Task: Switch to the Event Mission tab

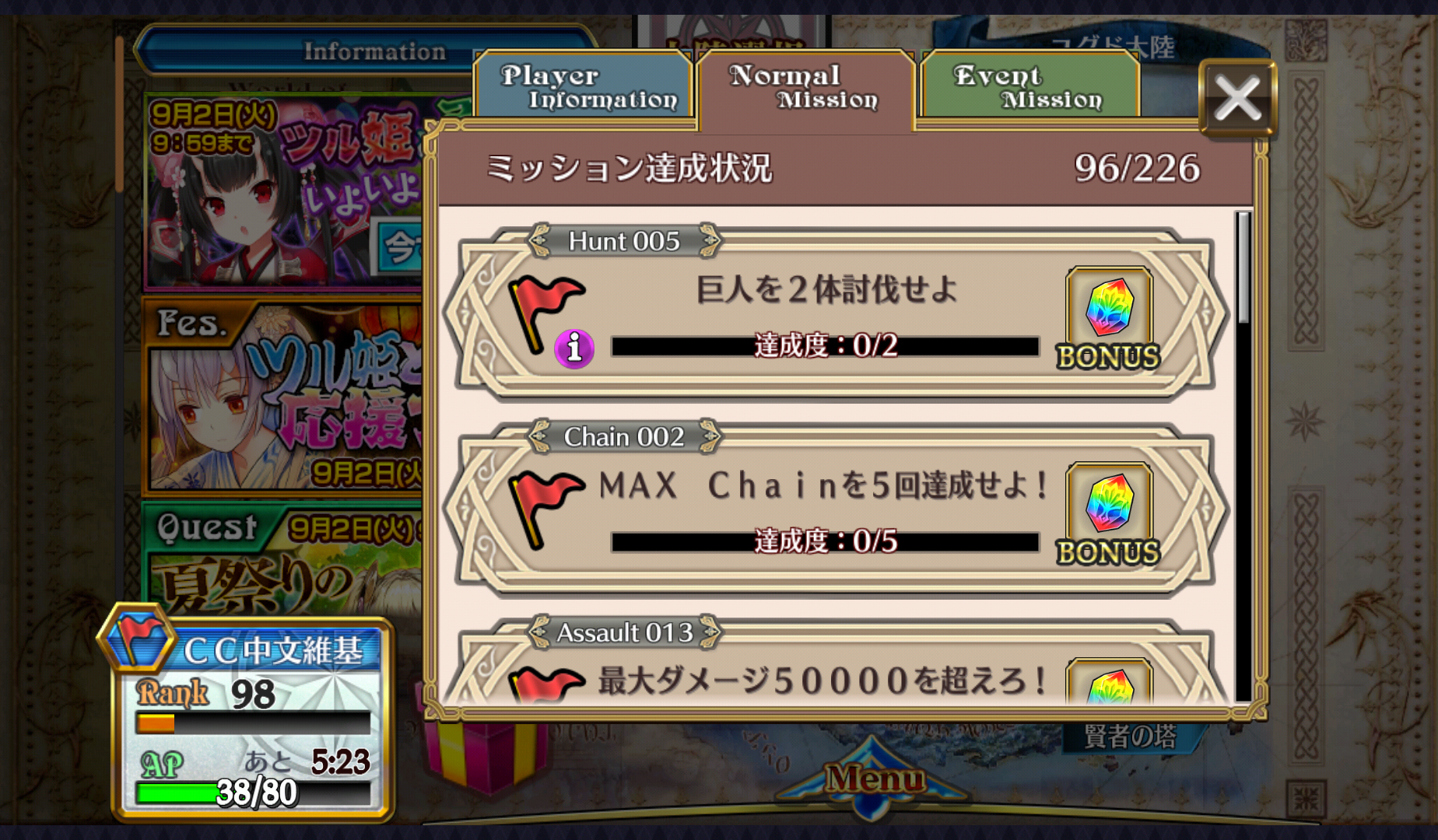Action: coord(1029,86)
